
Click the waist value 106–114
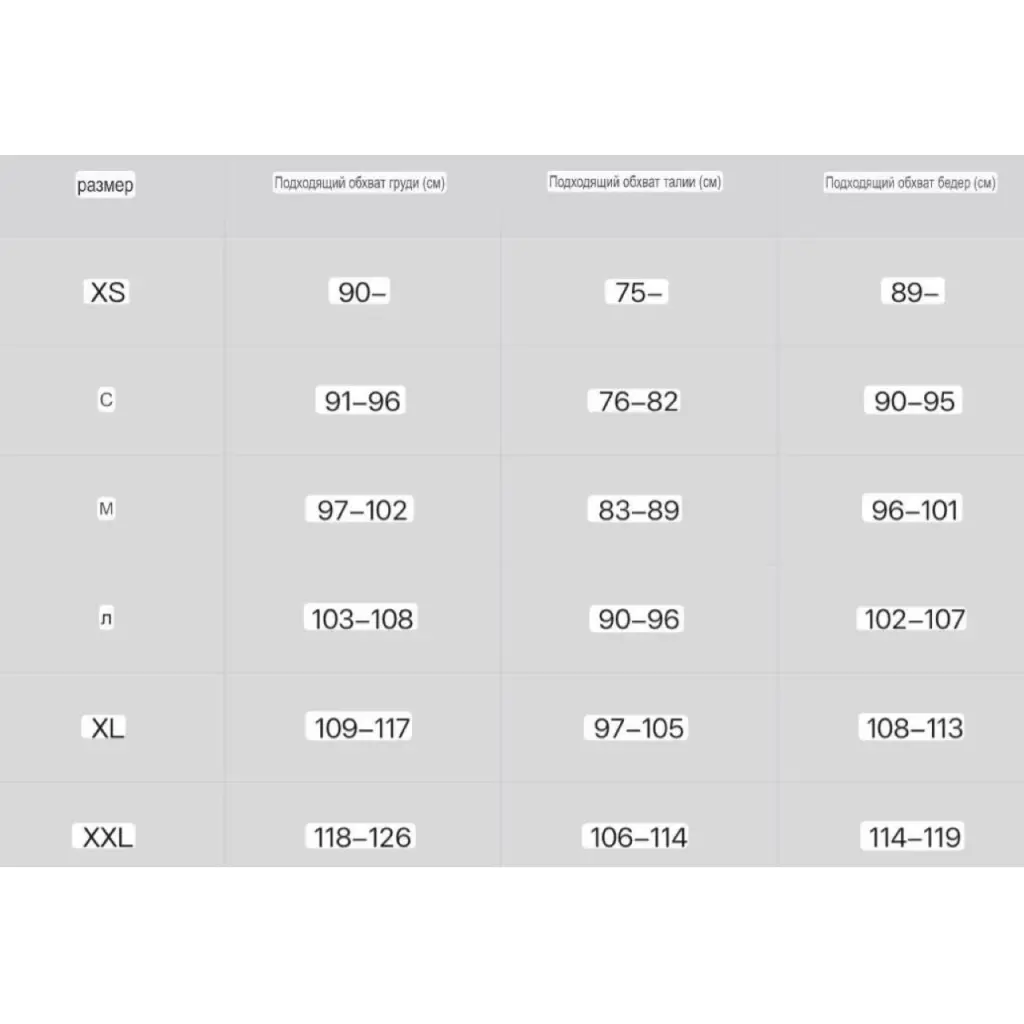point(638,837)
